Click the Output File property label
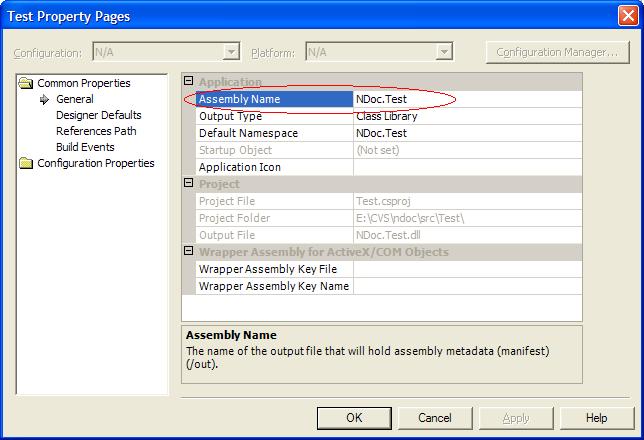Viewport: 644px width, 440px height. click(x=227, y=235)
